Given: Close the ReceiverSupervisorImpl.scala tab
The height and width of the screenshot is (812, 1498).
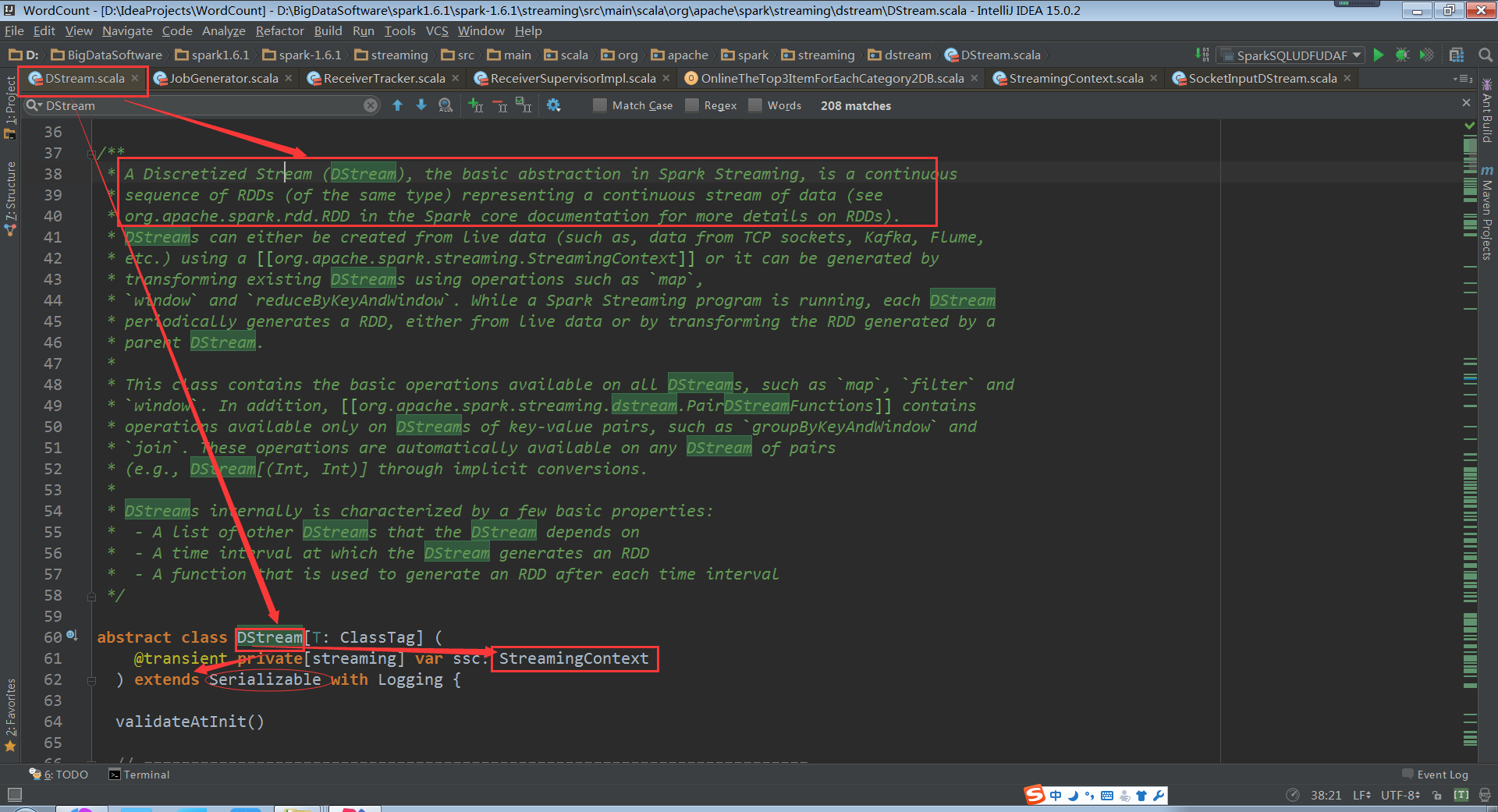Looking at the screenshot, I should click(x=666, y=79).
